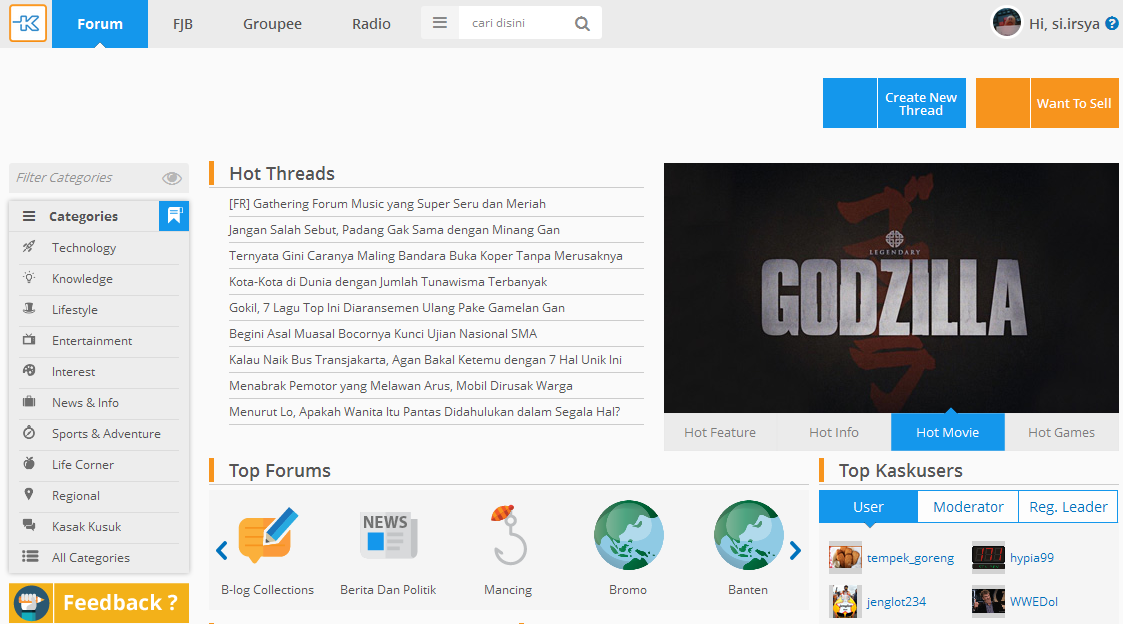
Task: Open thread 'Jangan Salah Sebut, Padang Gak Sama'
Action: tap(394, 229)
